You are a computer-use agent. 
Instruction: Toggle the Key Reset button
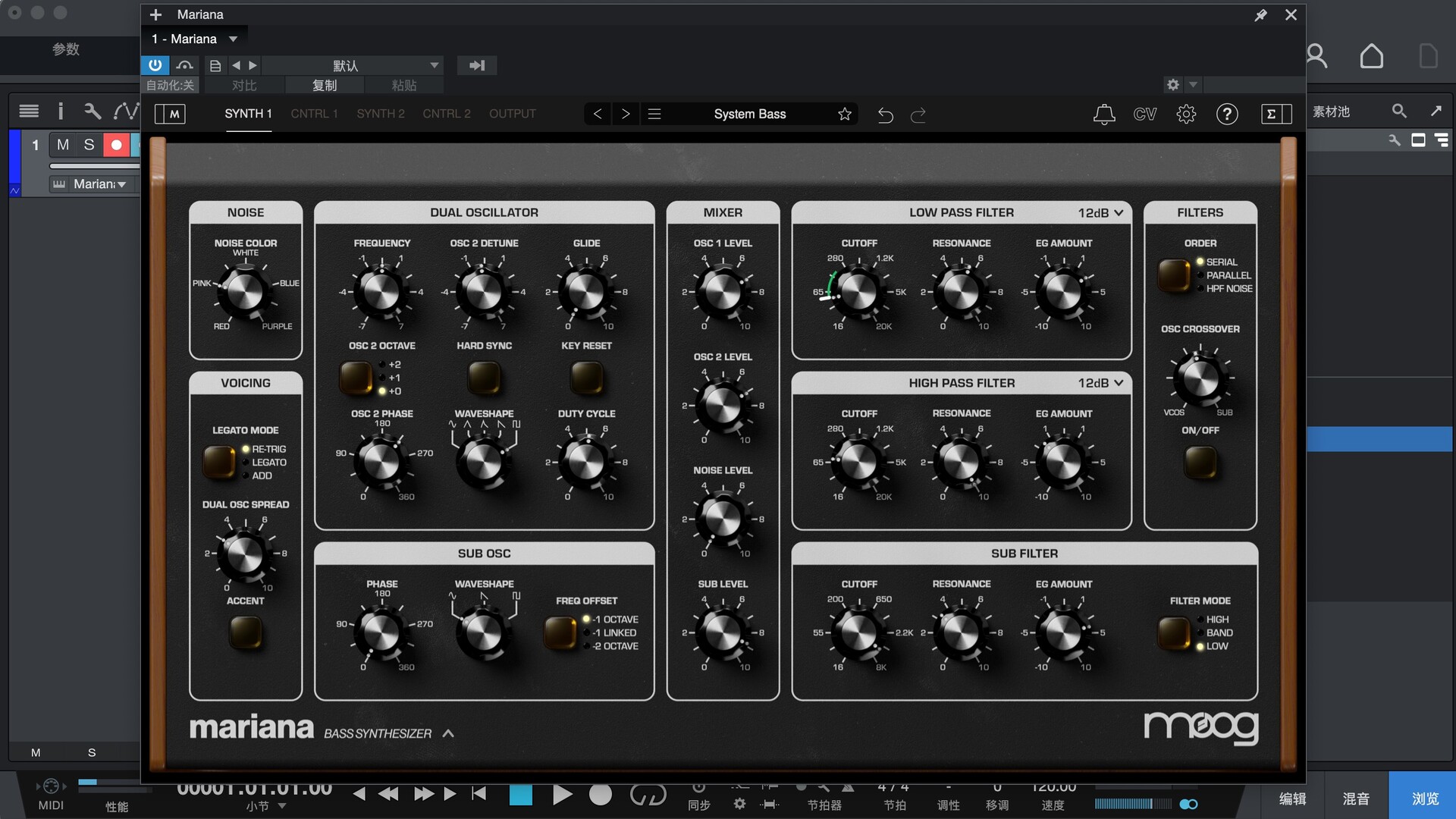pyautogui.click(x=586, y=377)
